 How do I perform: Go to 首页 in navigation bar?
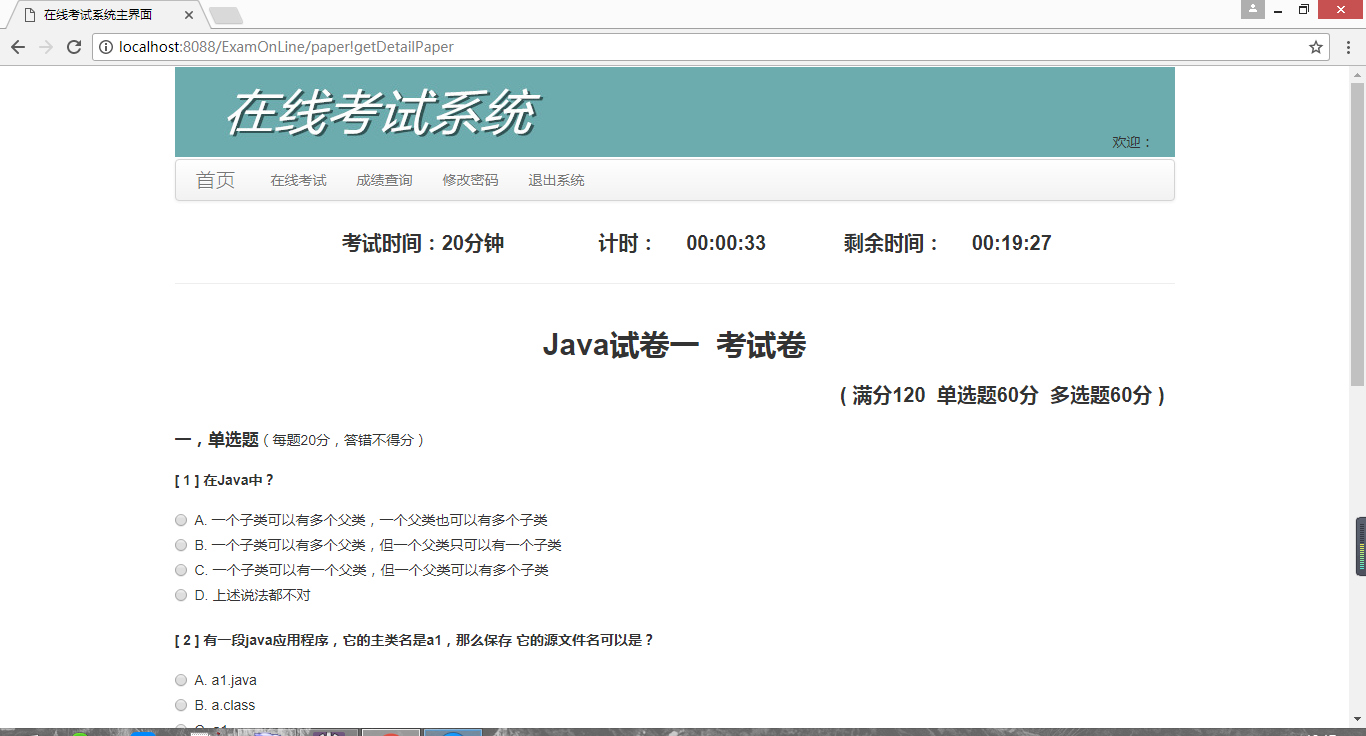pos(215,180)
